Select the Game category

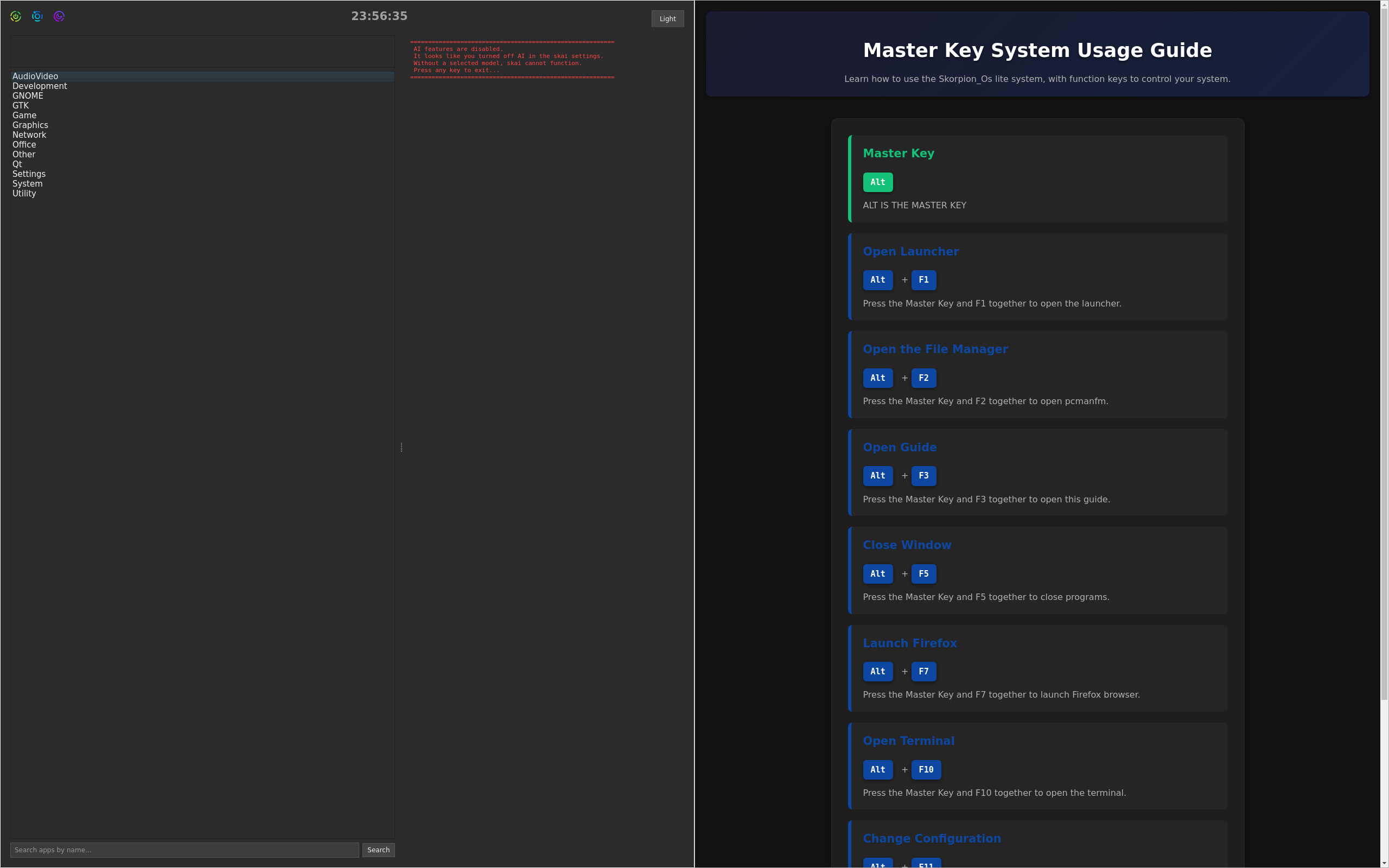(202, 116)
